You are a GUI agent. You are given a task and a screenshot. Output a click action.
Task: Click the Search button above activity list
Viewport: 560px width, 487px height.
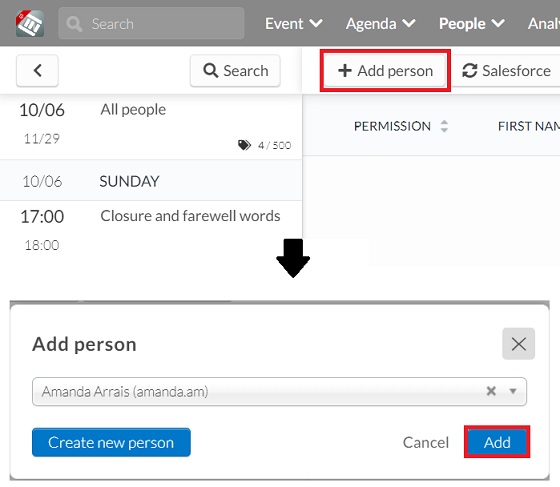pyautogui.click(x=235, y=70)
